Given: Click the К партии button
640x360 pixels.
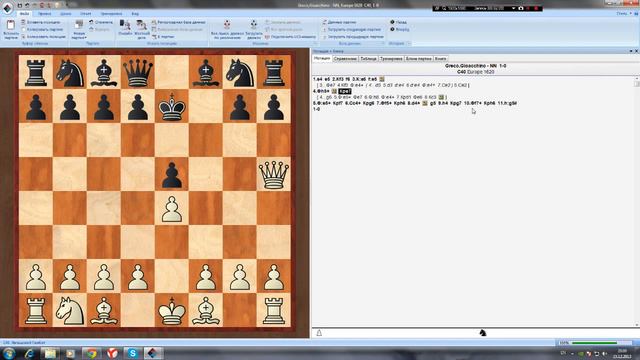Looking at the screenshot, I should click(x=163, y=37).
